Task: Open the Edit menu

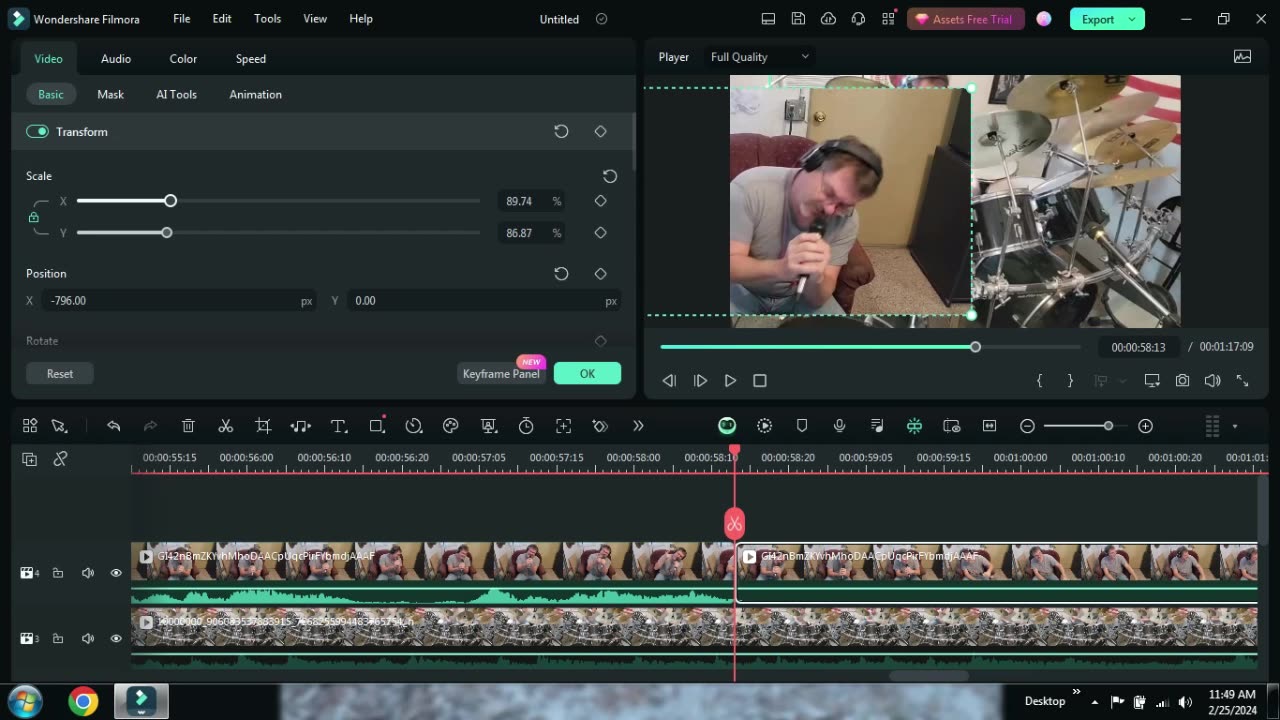Action: [x=222, y=19]
